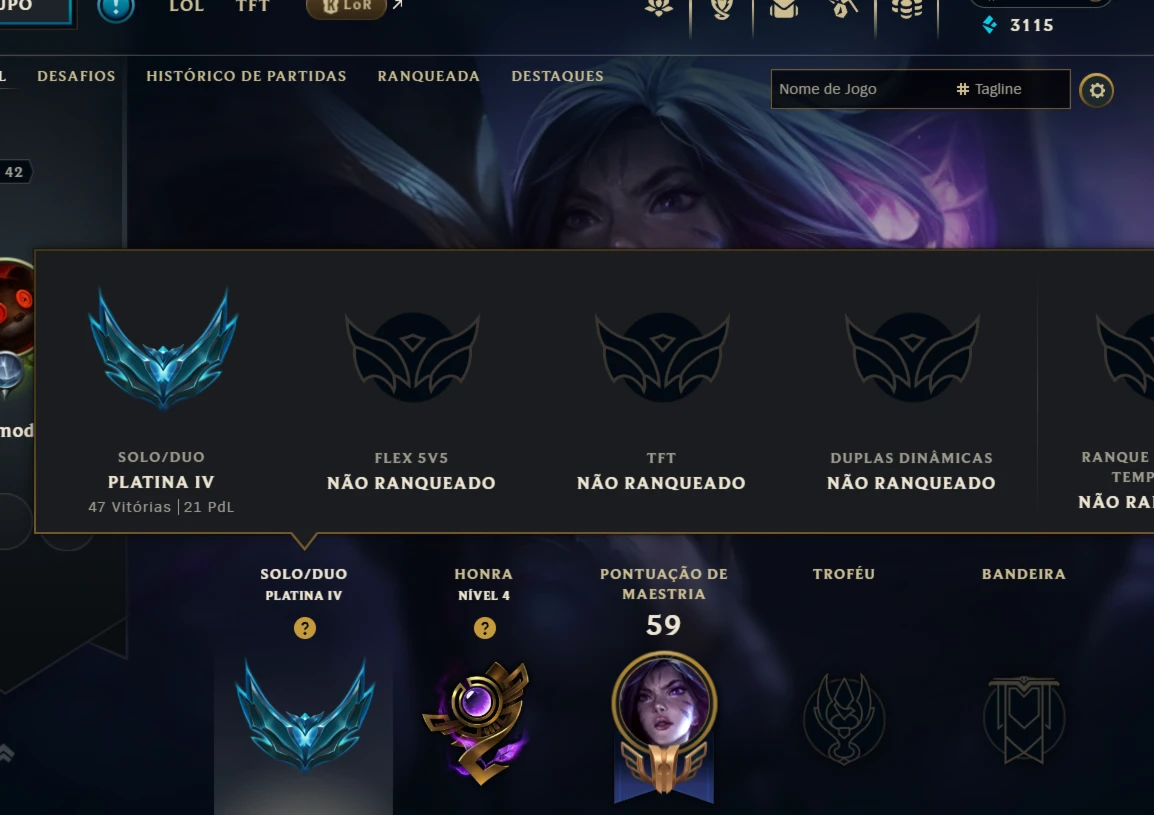This screenshot has height=815, width=1154.
Task: Select LOL in the top navigation
Action: tap(186, 7)
